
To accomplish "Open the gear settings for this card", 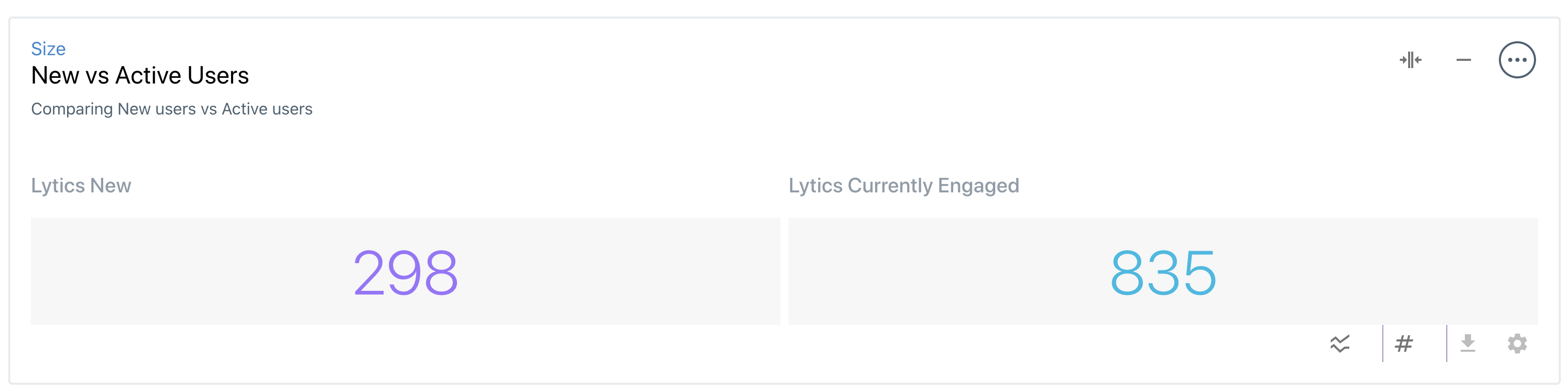I will (1517, 344).
